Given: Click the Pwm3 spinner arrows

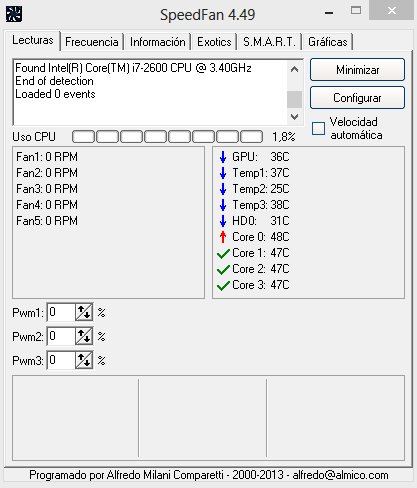Looking at the screenshot, I should (84, 360).
